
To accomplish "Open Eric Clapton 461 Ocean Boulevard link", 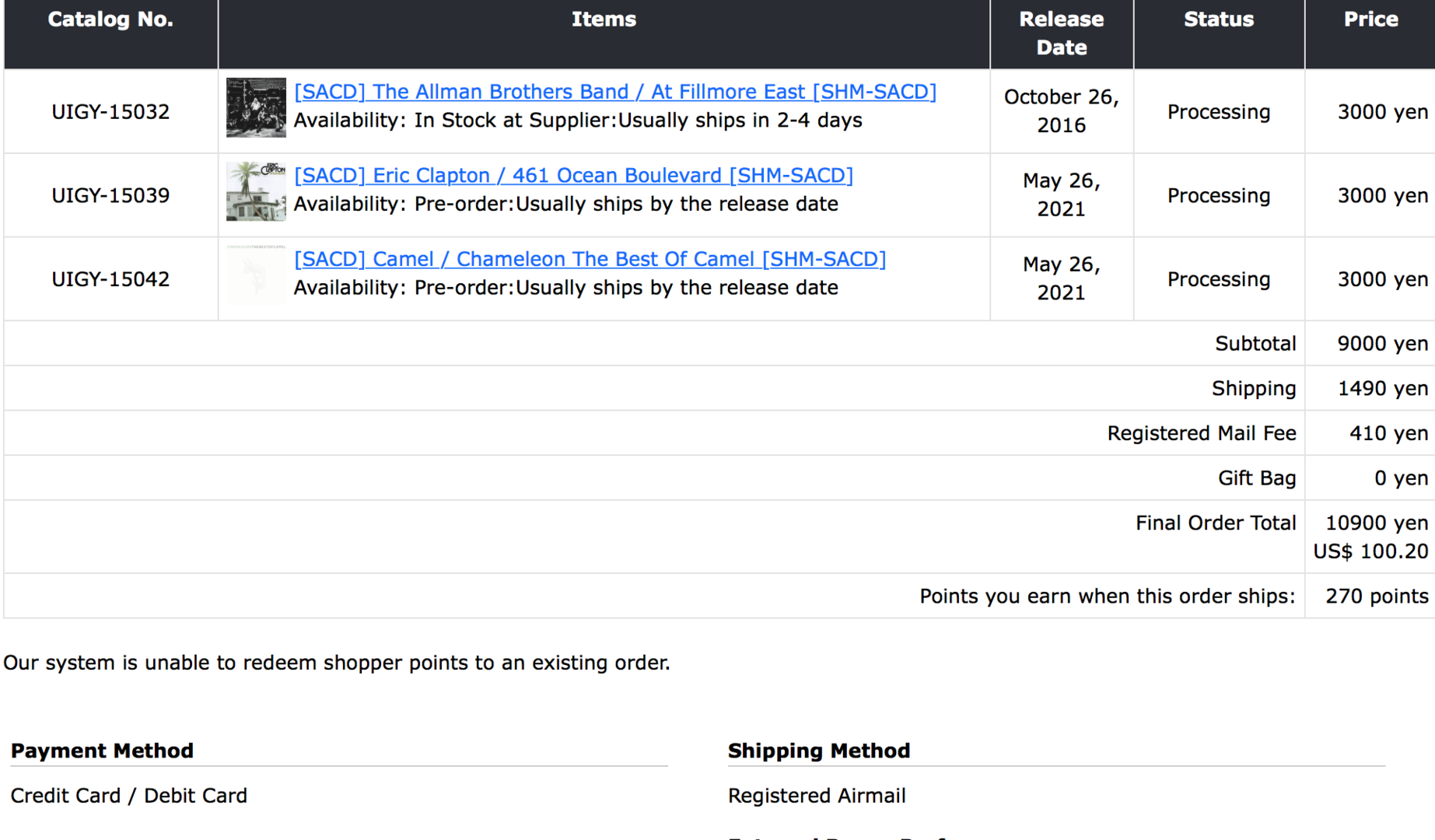I will [573, 176].
